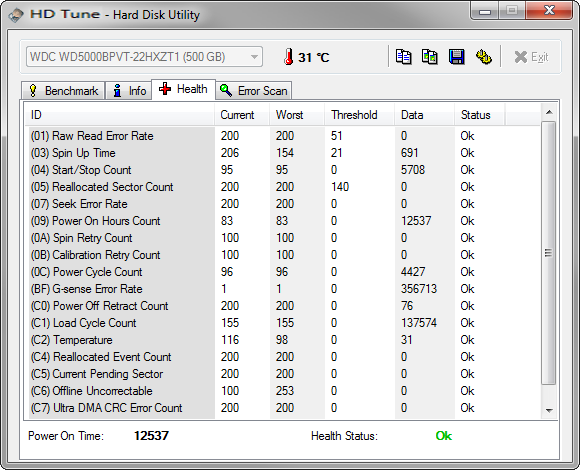This screenshot has width=580, height=470.
Task: Select the Health tab
Action: click(183, 89)
